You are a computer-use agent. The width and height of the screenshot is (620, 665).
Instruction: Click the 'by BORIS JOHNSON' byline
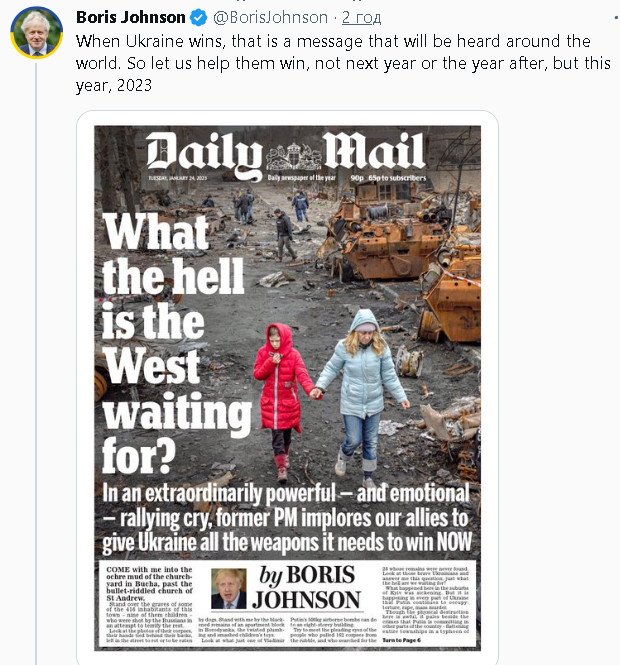tap(307, 587)
